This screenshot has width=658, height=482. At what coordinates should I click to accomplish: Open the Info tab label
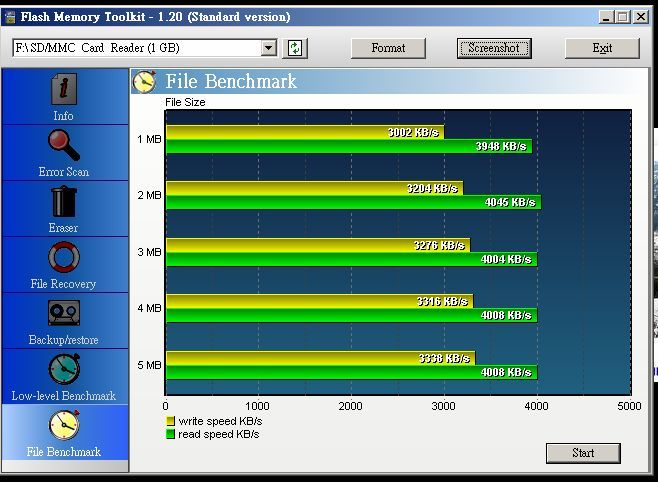63,116
